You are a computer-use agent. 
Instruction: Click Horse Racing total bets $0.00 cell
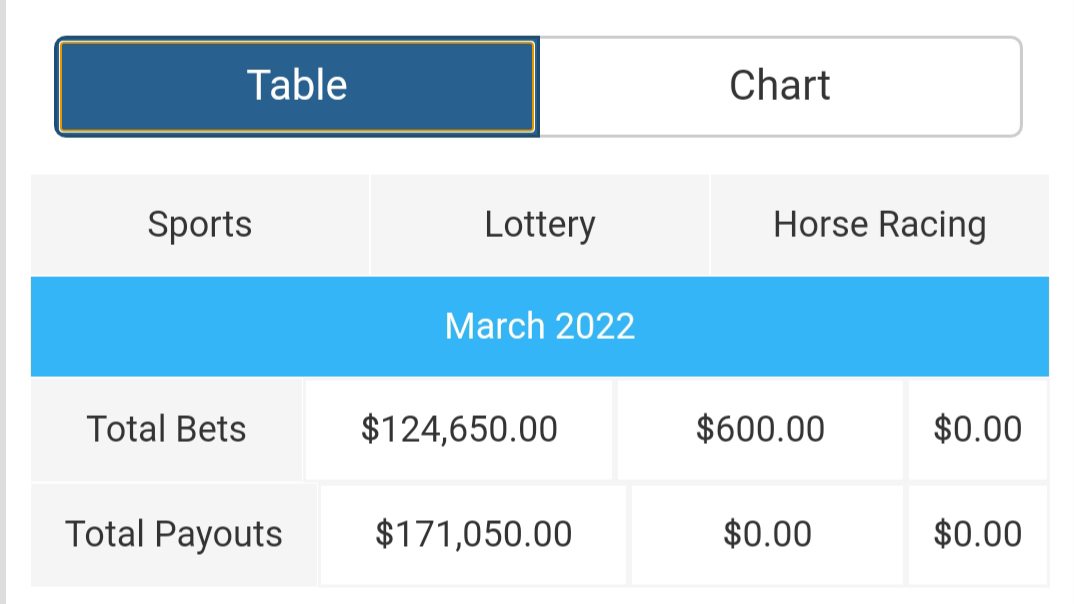click(x=977, y=430)
